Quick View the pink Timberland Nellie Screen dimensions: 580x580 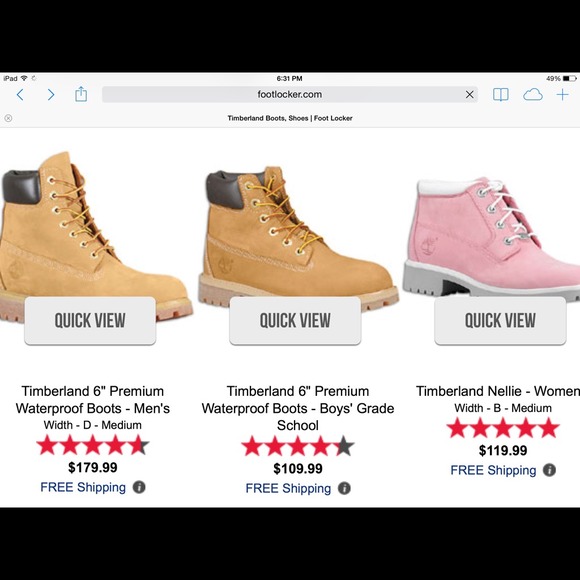(500, 320)
